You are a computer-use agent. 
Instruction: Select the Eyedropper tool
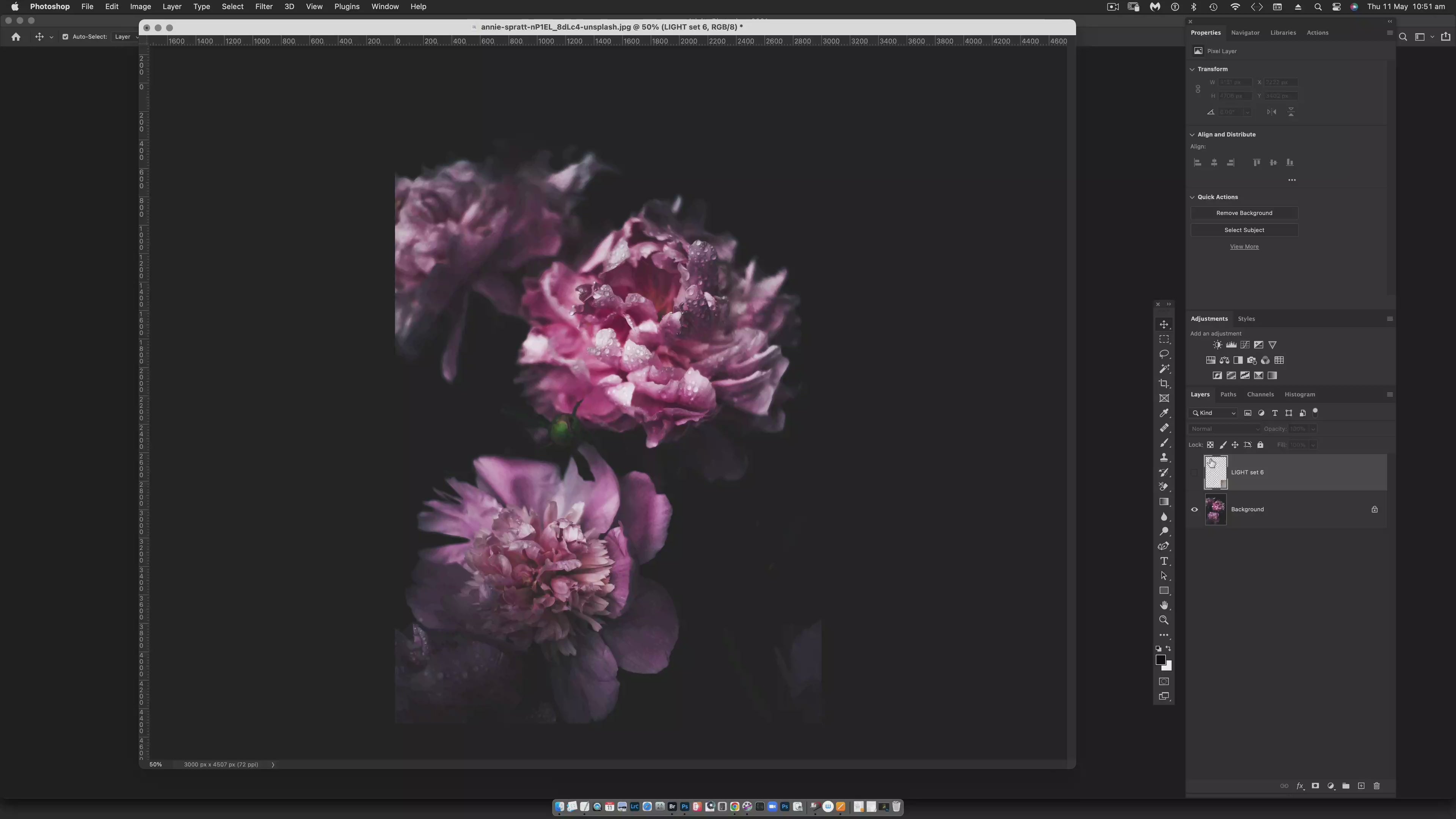point(1164,413)
